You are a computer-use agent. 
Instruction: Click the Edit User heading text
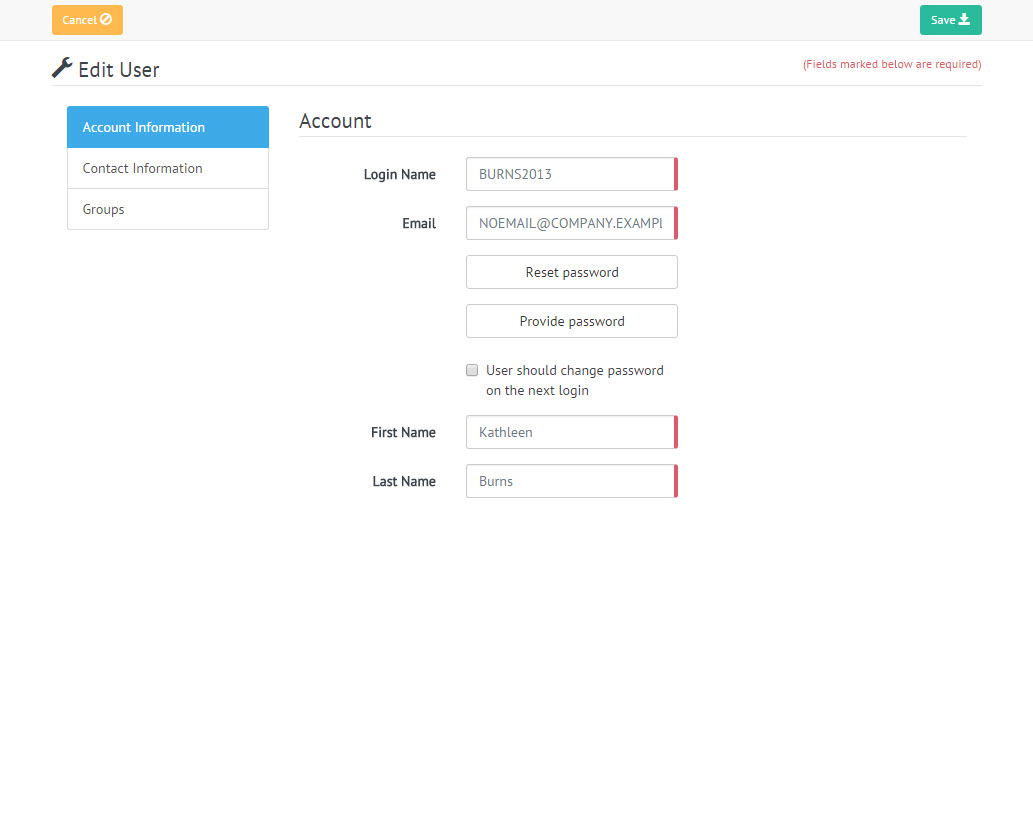(x=119, y=70)
